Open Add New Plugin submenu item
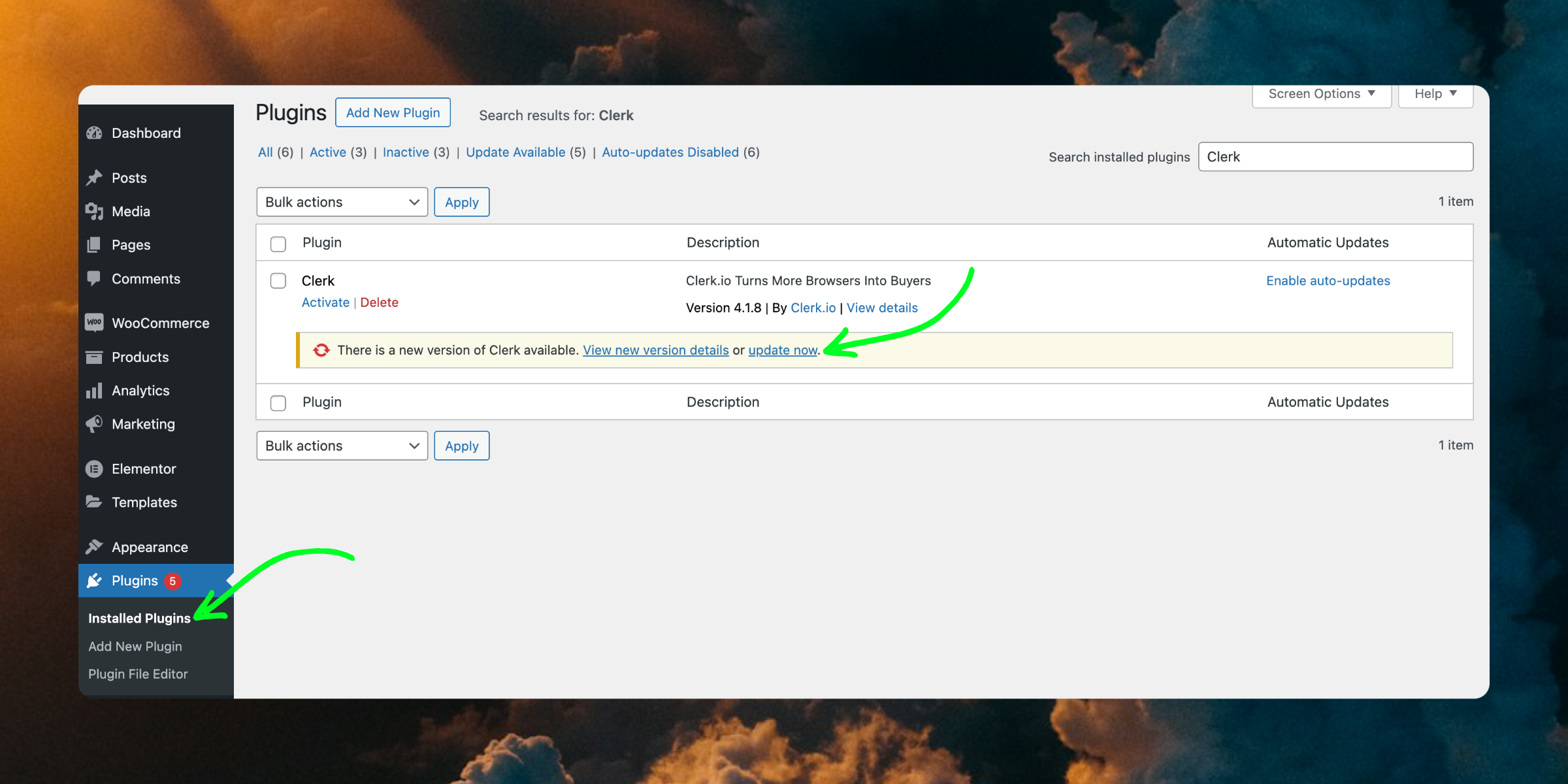The image size is (1568, 784). 135,646
